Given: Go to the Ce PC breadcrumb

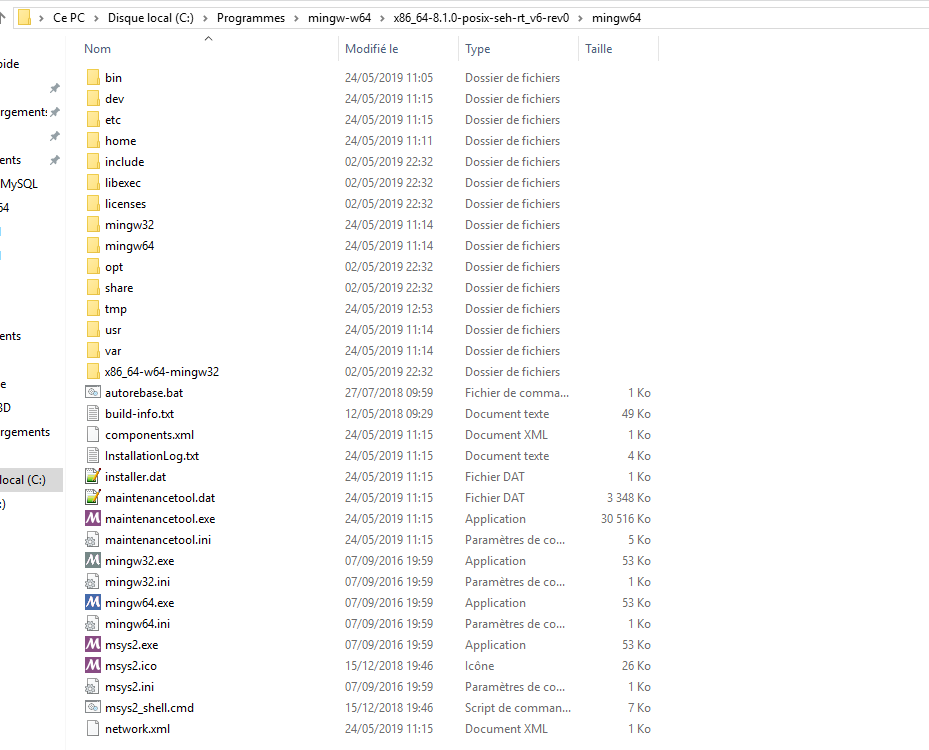Looking at the screenshot, I should 69,18.
